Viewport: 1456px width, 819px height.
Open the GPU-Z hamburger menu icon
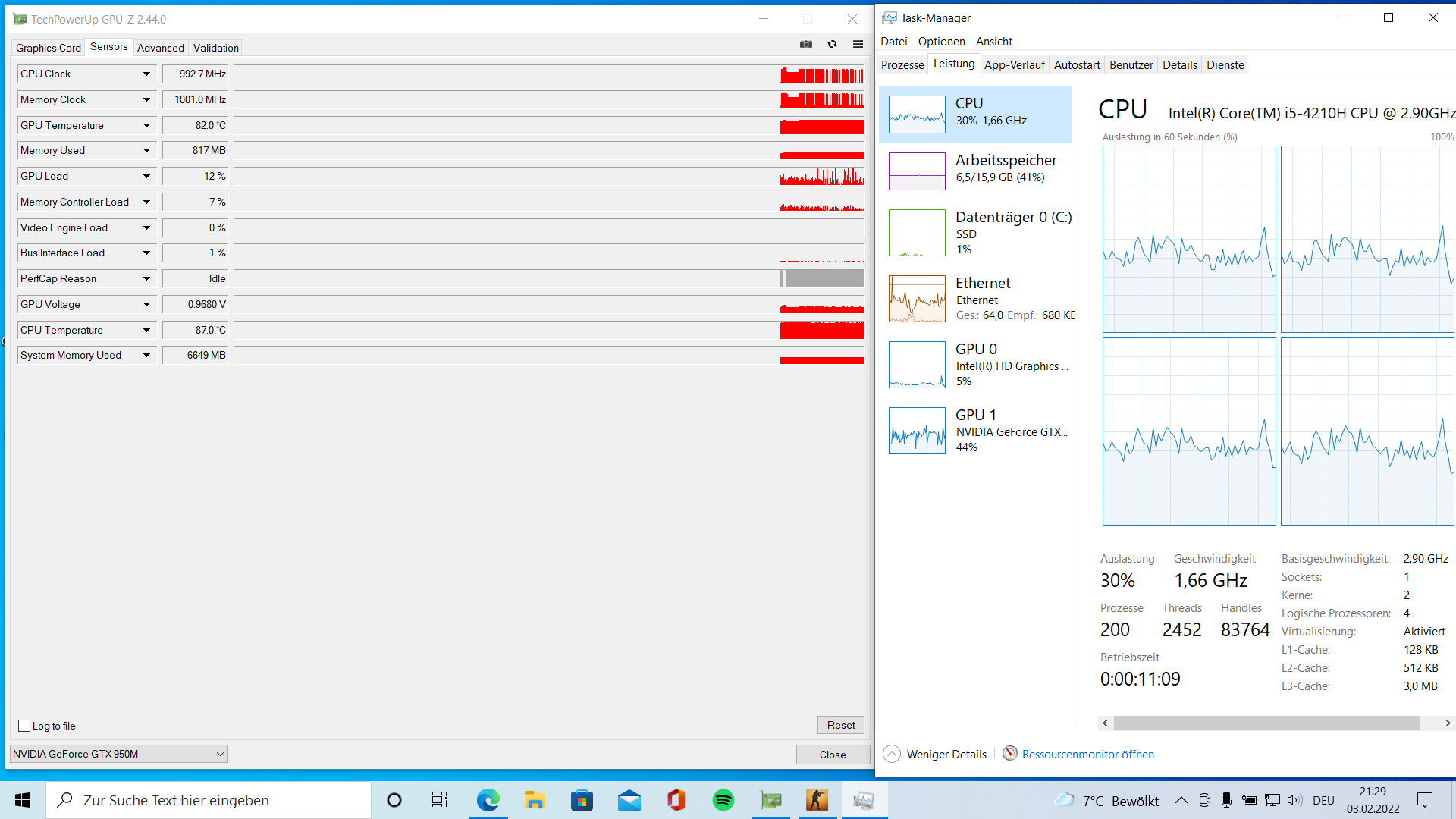[x=858, y=44]
